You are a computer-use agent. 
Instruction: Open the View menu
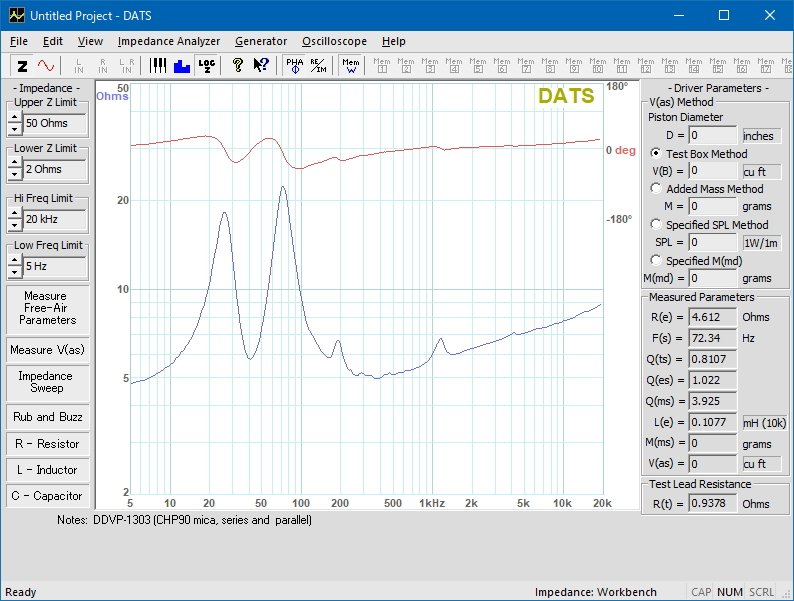pyautogui.click(x=90, y=42)
